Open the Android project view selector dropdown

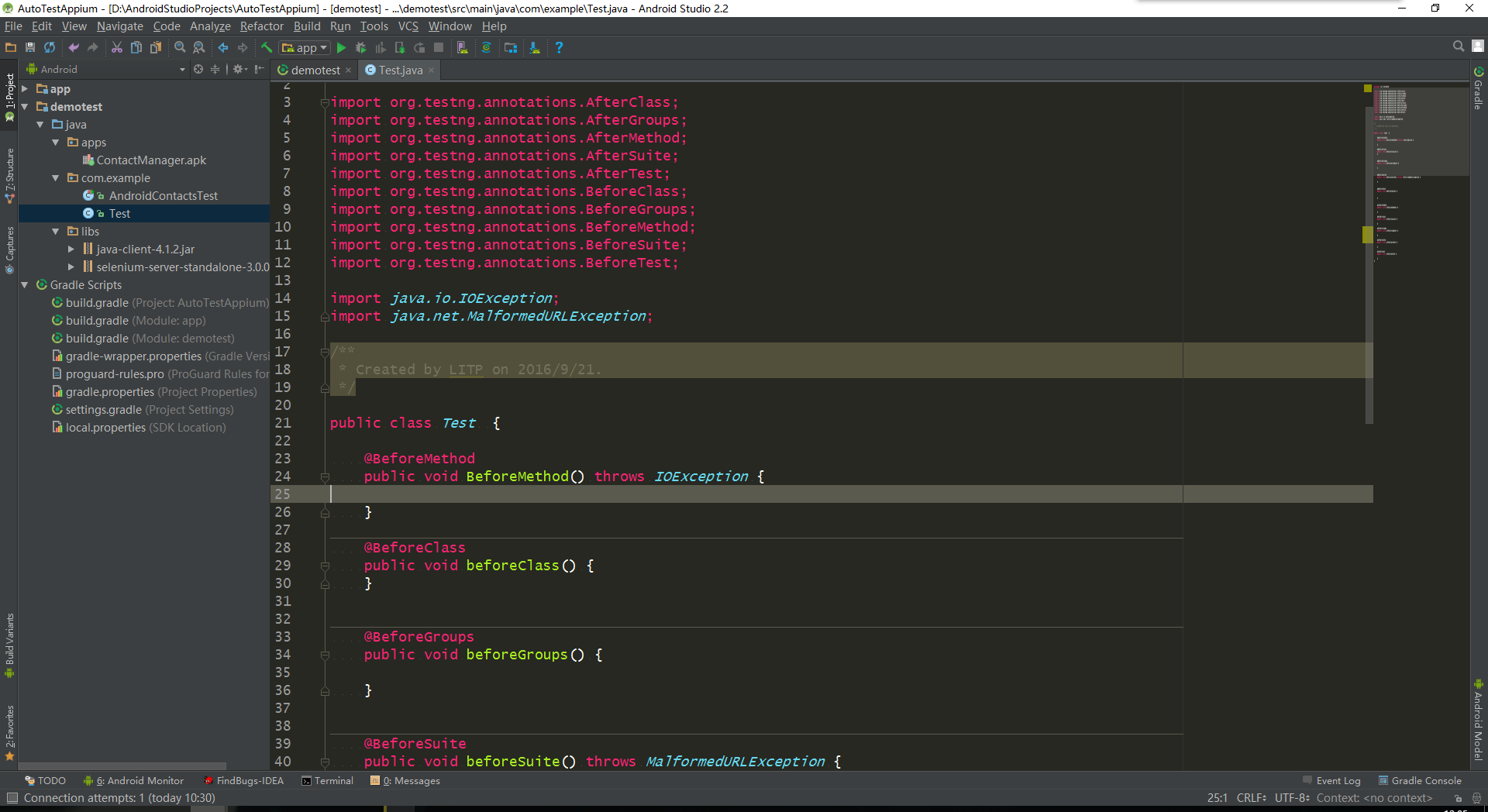pyautogui.click(x=107, y=69)
